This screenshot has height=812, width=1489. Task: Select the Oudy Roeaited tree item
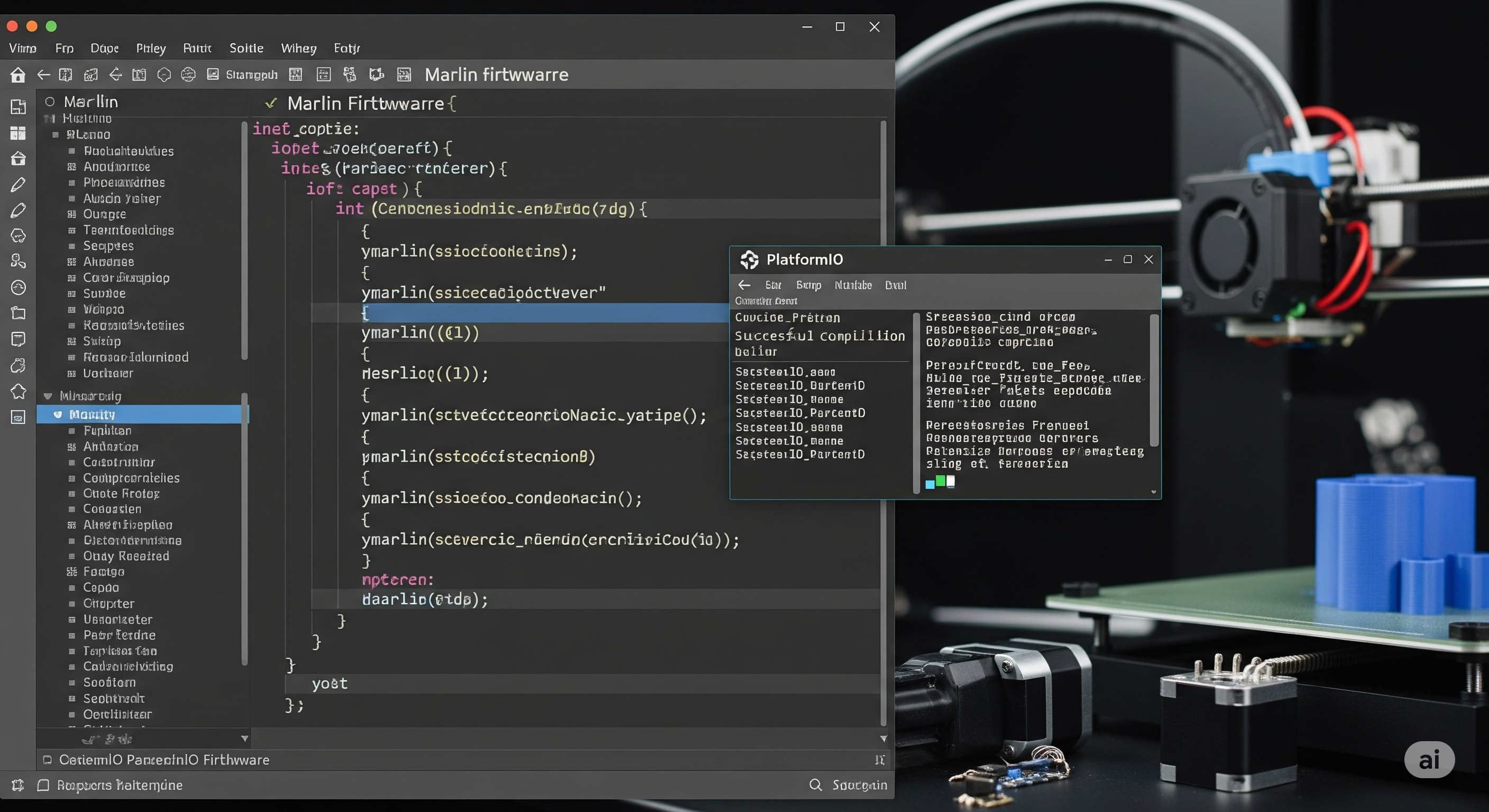126,556
